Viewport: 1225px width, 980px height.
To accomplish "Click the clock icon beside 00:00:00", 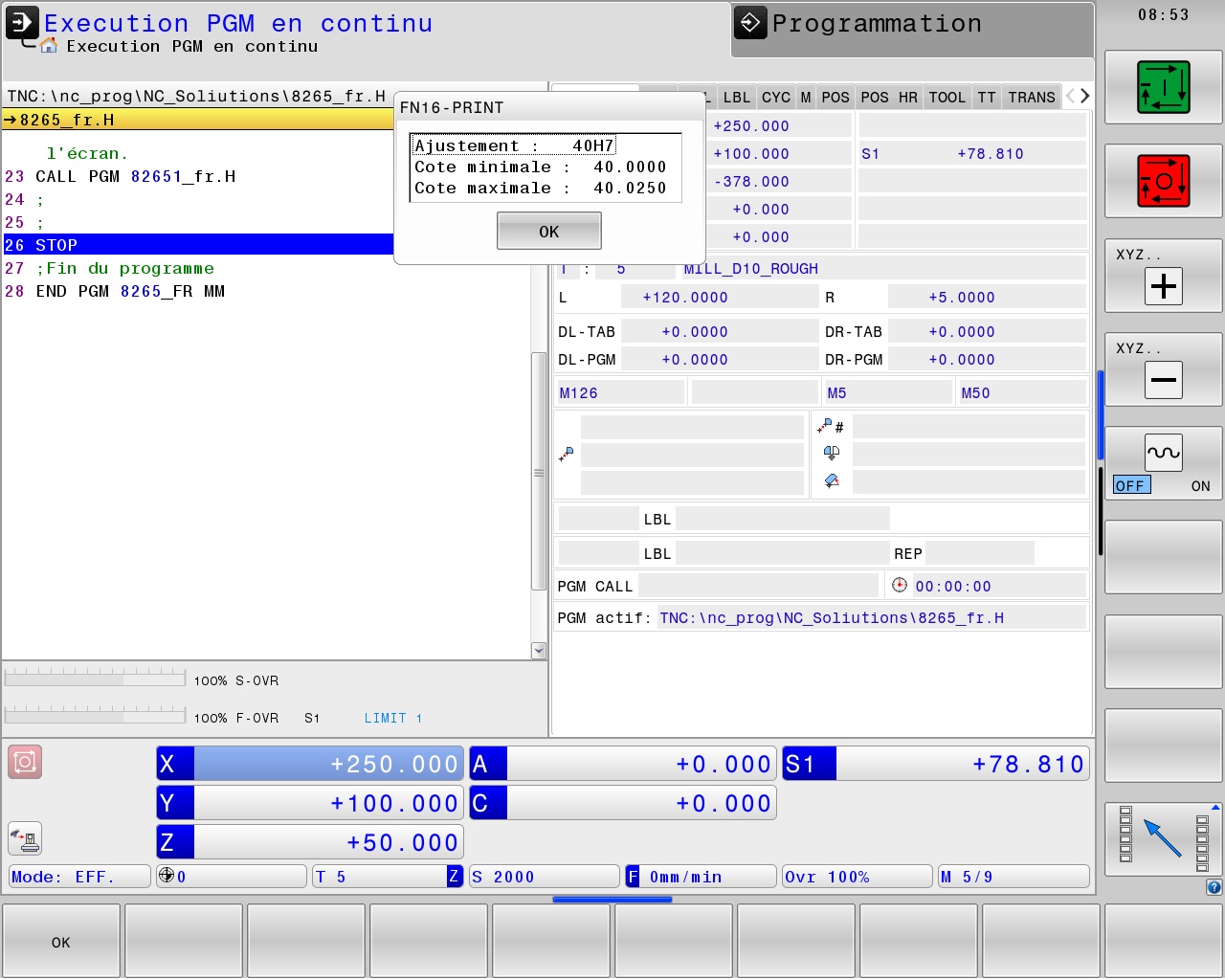I will [899, 585].
